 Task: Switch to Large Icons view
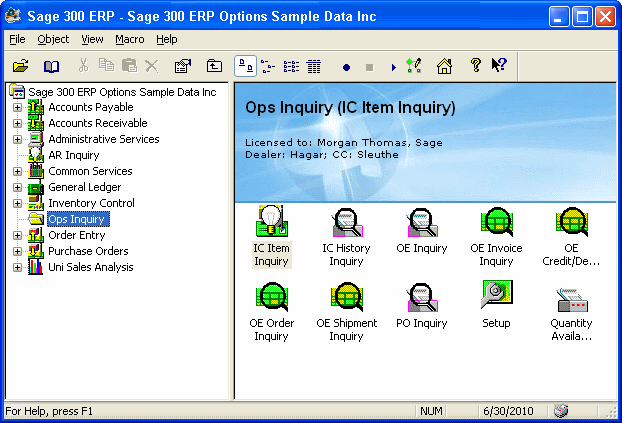(246, 66)
